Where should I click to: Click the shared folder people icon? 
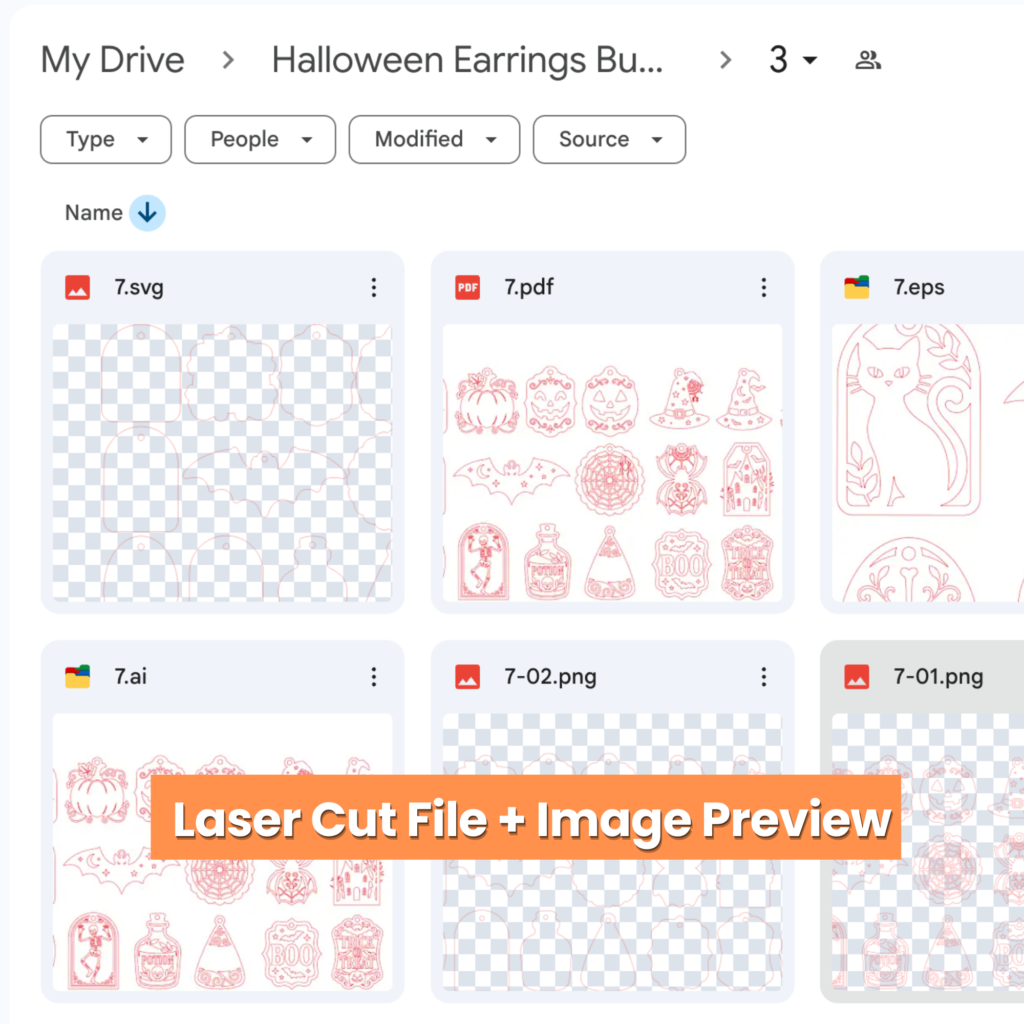coord(868,60)
